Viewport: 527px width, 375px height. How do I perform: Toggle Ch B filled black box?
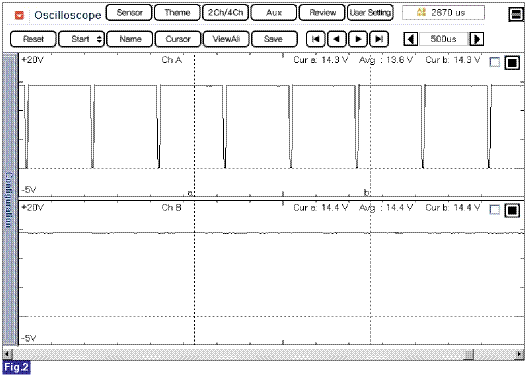[512, 210]
